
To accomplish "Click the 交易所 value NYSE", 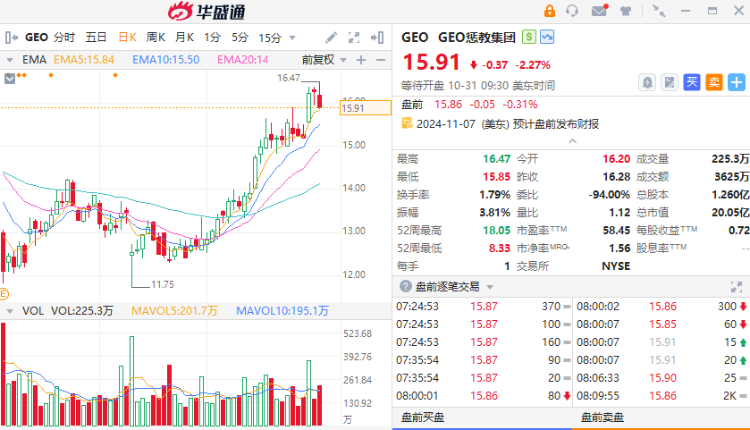I will [x=616, y=266].
